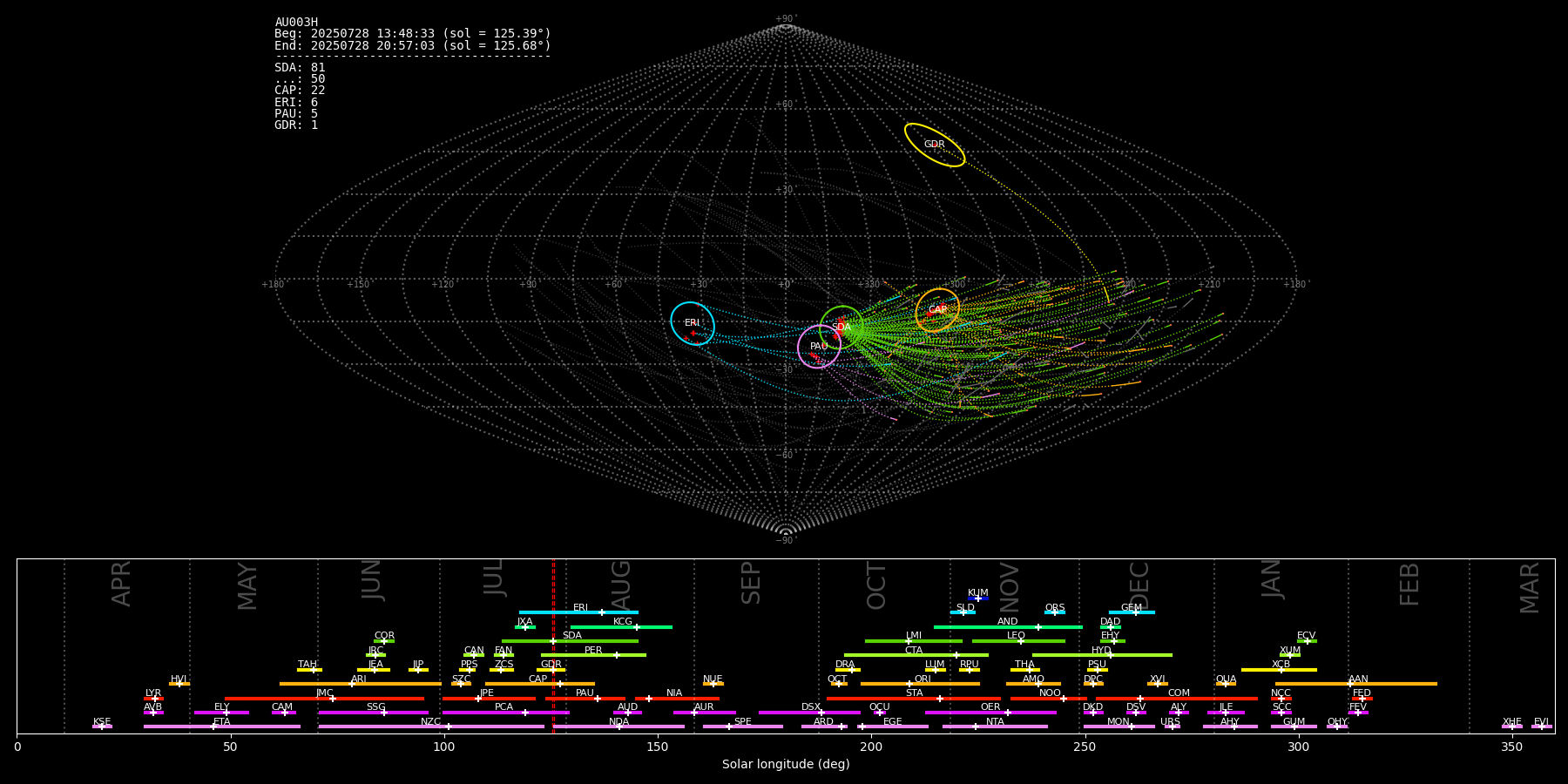Image resolution: width=1568 pixels, height=784 pixels.
Task: Click the DEC month label in timeline
Action: point(1139,585)
